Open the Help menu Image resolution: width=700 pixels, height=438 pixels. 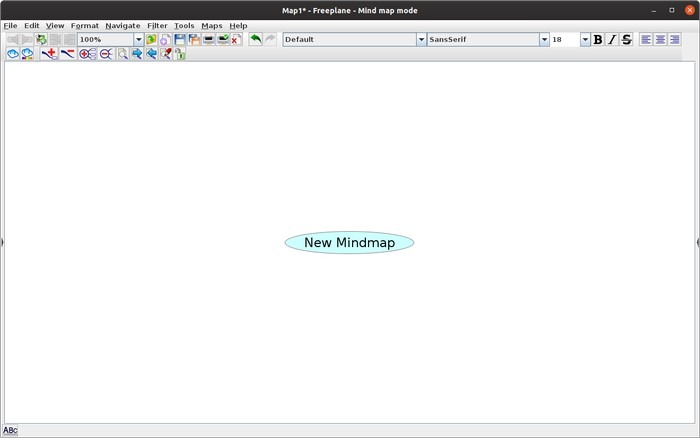[x=238, y=25]
